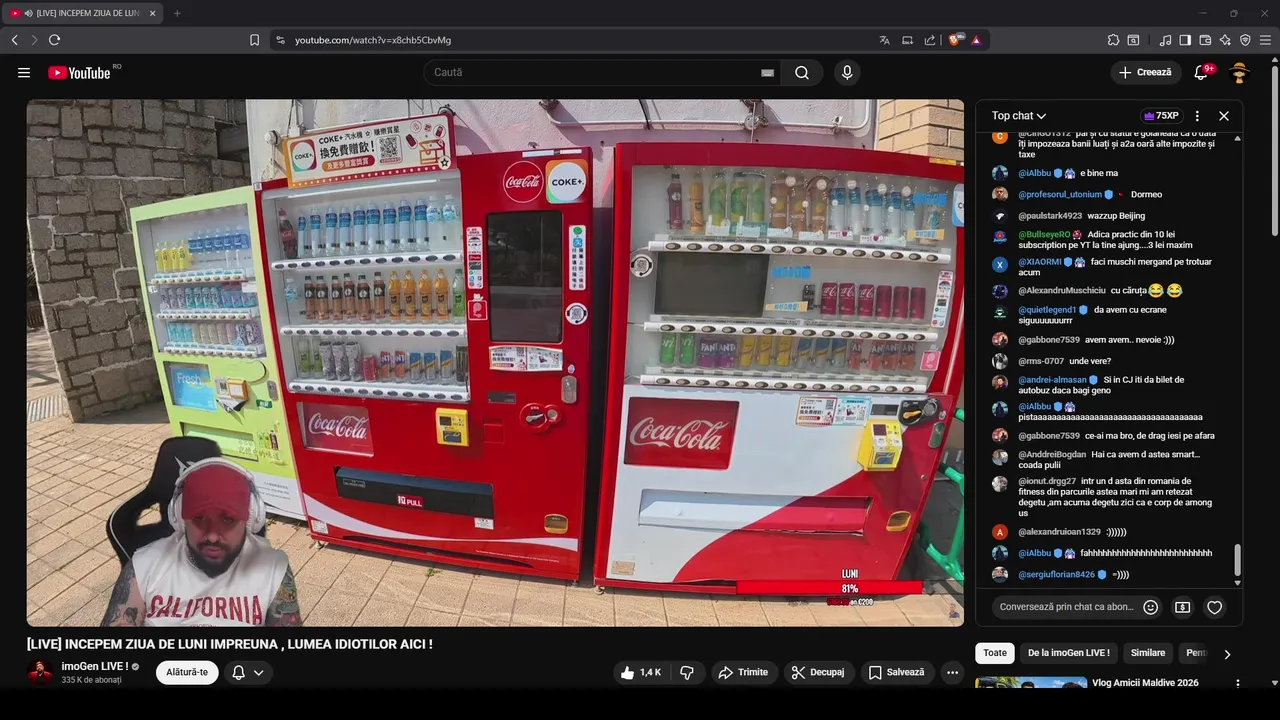Open the on-screen keyboard in search box

pyautogui.click(x=767, y=72)
